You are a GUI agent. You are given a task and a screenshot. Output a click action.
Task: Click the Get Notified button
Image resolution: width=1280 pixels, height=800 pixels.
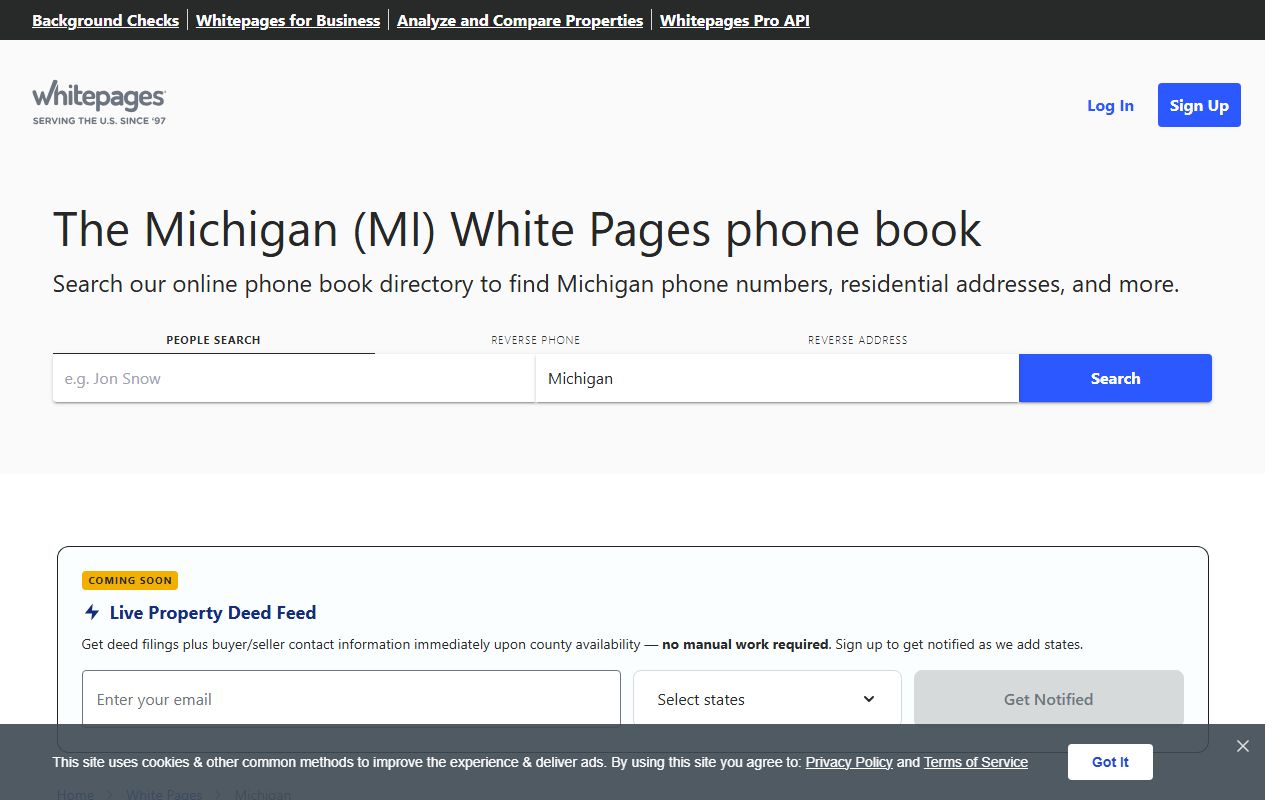(x=1048, y=699)
